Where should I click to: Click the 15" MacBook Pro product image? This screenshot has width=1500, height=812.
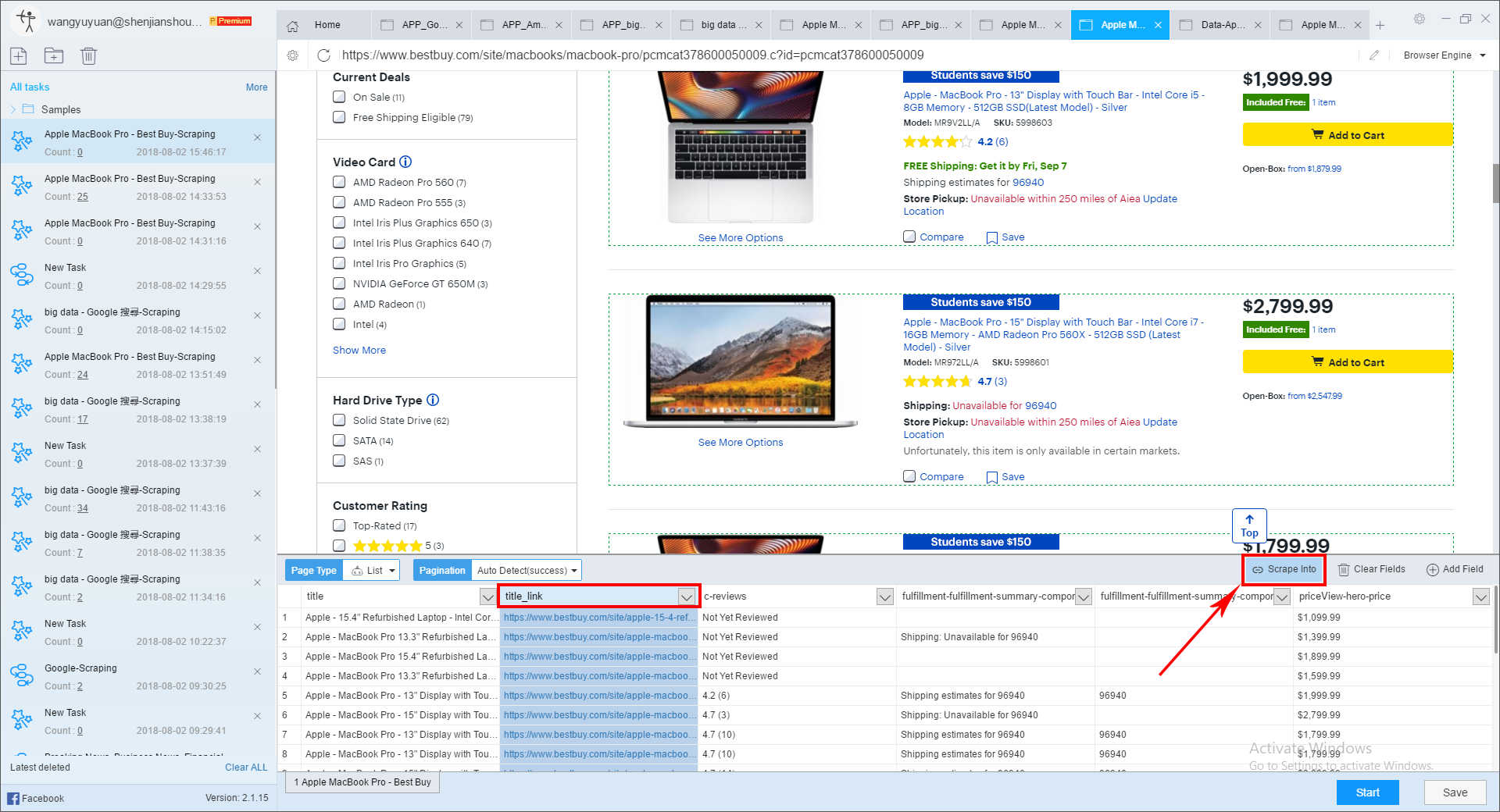741,361
